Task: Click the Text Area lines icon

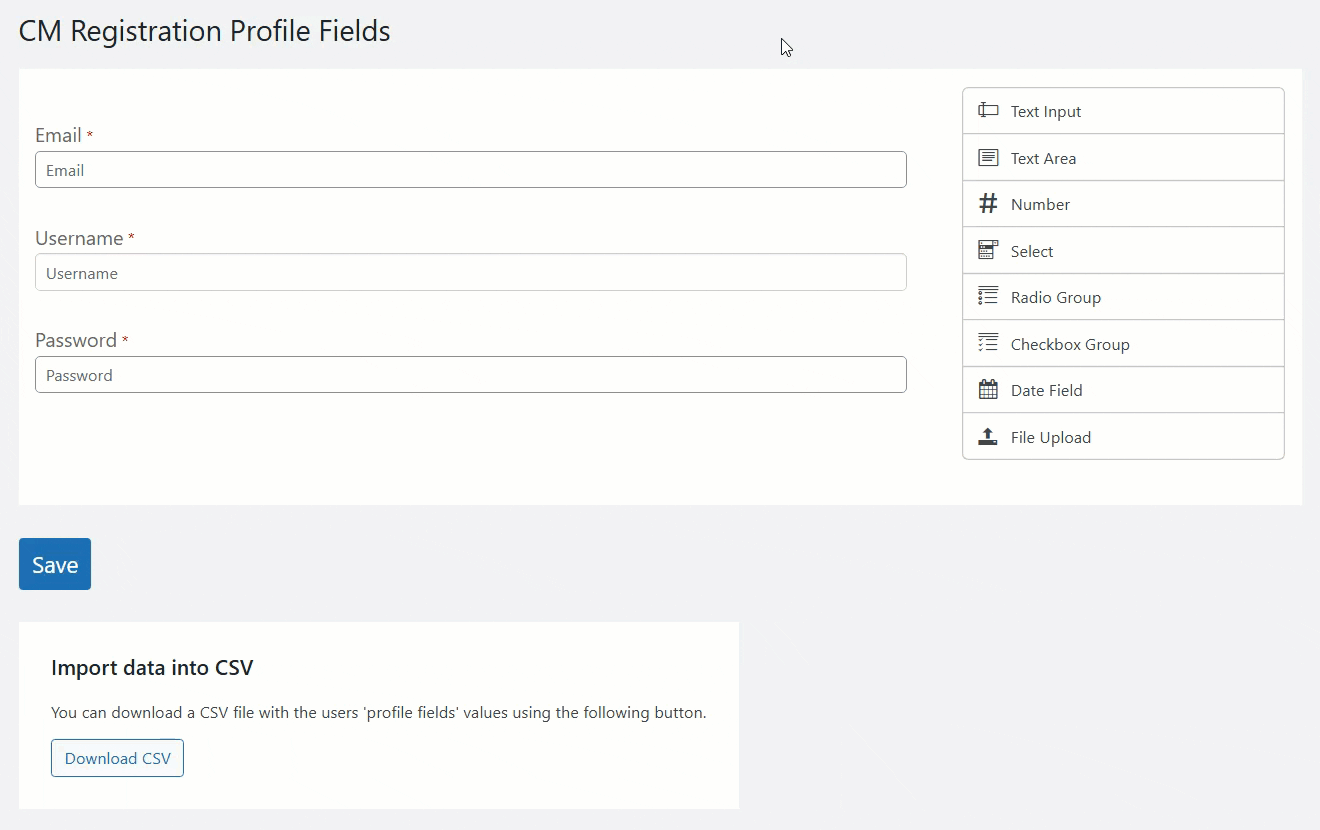Action: (988, 158)
